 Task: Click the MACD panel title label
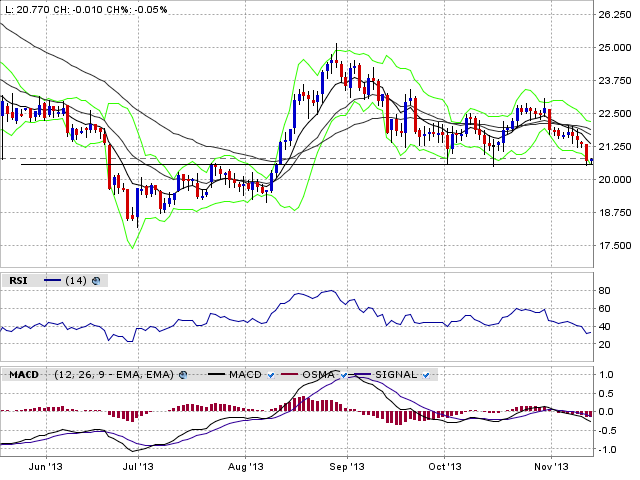(24, 375)
